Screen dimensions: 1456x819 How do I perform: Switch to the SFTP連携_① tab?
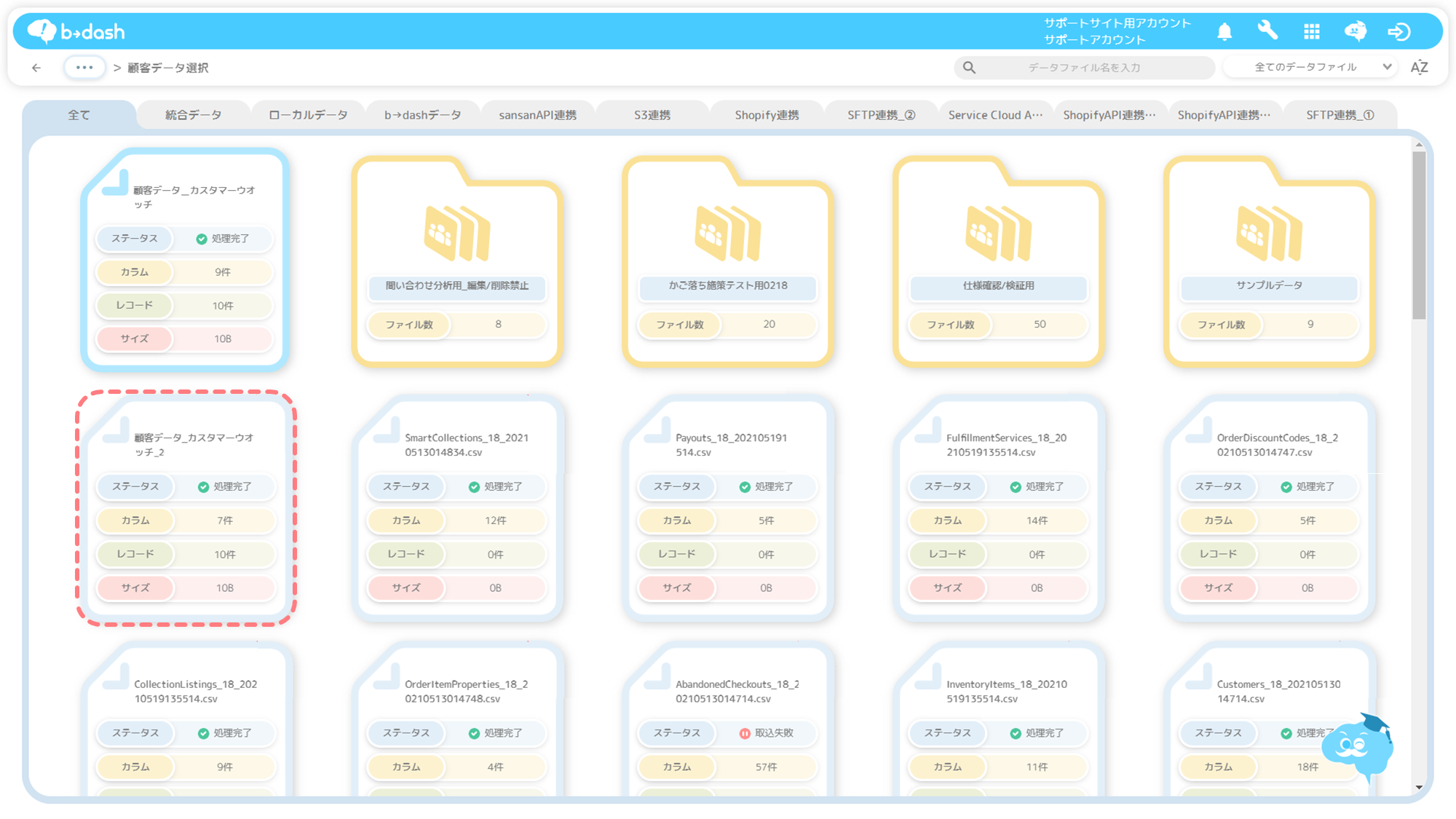click(1340, 115)
